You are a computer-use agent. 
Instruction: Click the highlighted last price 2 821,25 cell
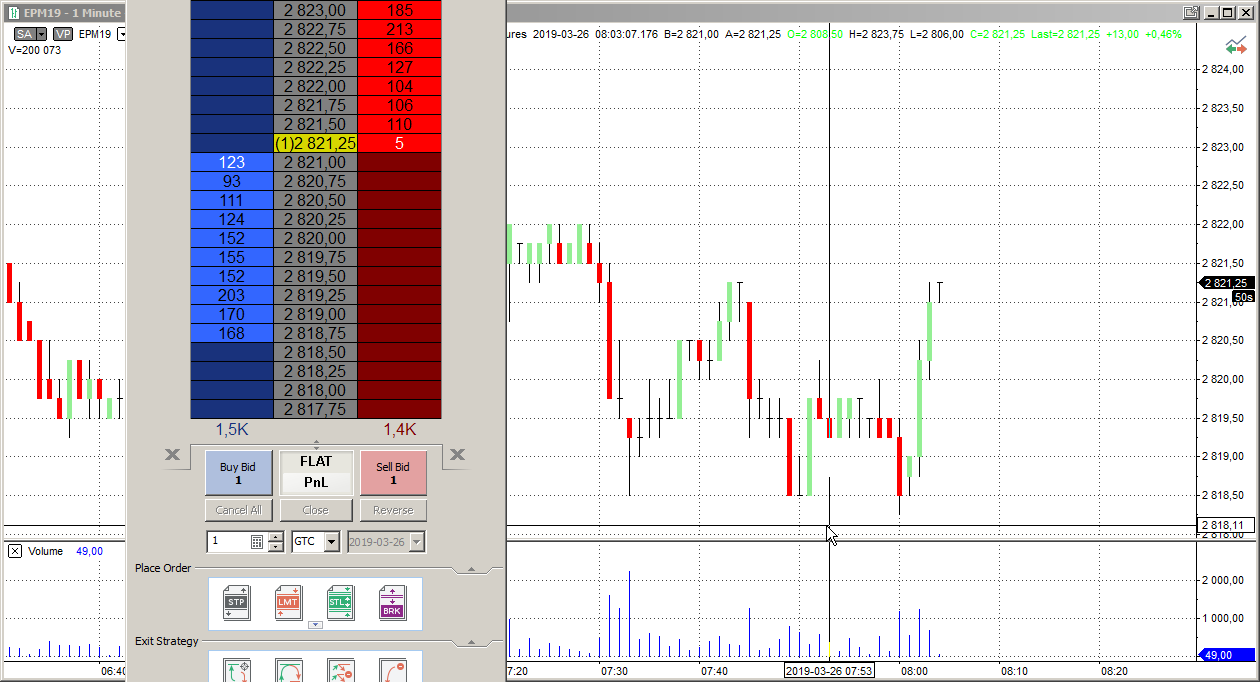pyautogui.click(x=316, y=143)
